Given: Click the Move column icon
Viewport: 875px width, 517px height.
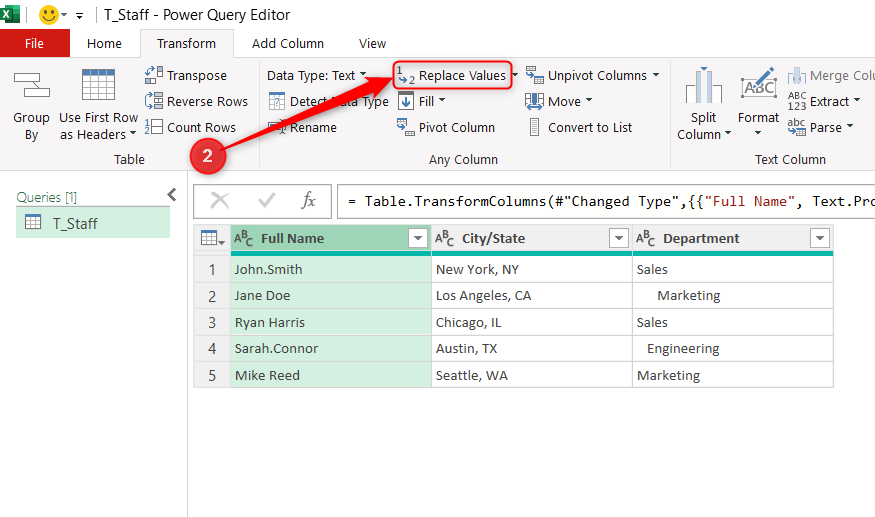Looking at the screenshot, I should tap(534, 101).
